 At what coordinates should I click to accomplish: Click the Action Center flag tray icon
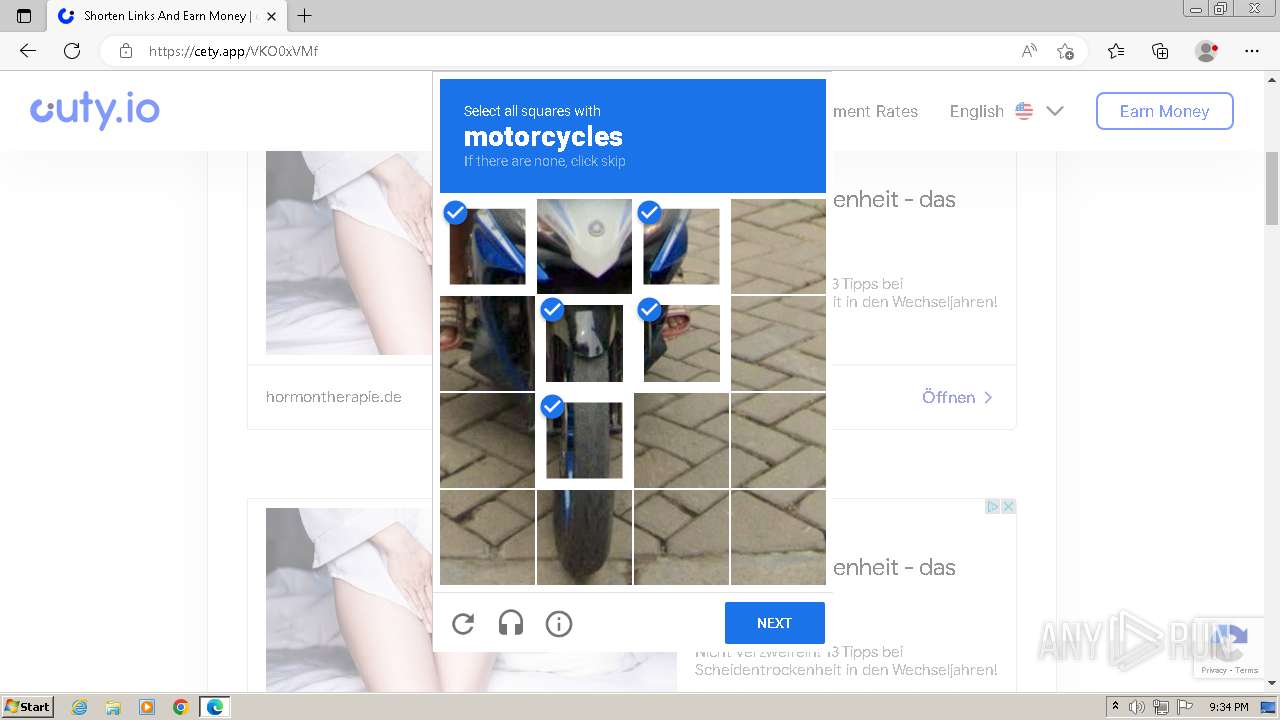[x=1183, y=707]
